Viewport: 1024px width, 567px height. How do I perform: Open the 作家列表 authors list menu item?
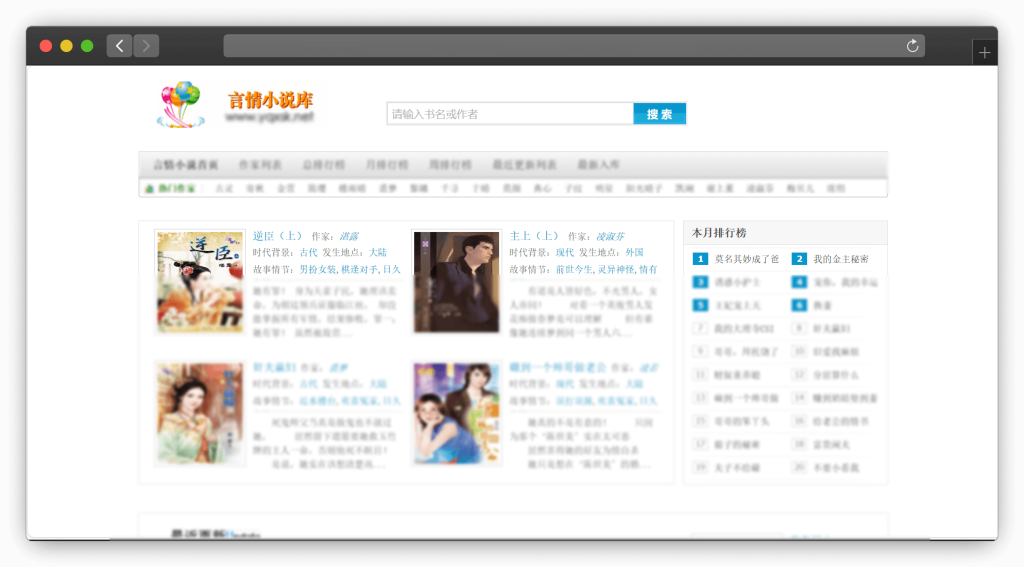pyautogui.click(x=260, y=164)
